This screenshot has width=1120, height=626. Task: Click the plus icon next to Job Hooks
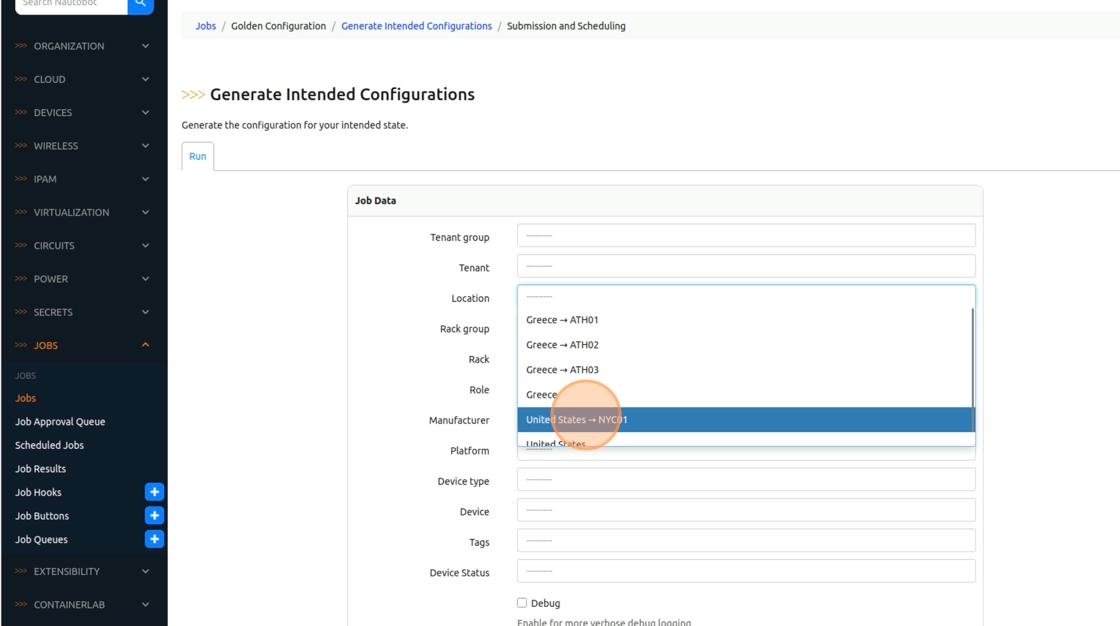[x=154, y=492]
